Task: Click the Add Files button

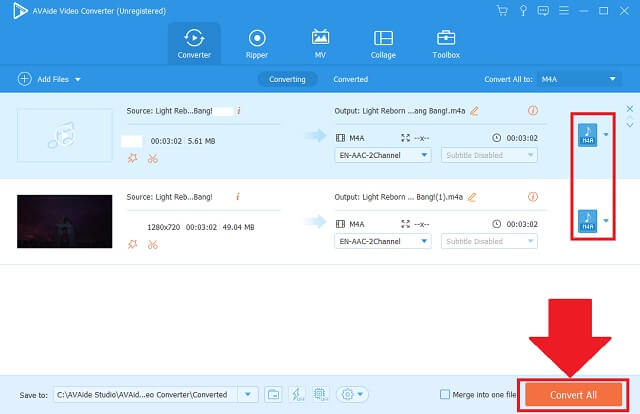Action: point(43,79)
